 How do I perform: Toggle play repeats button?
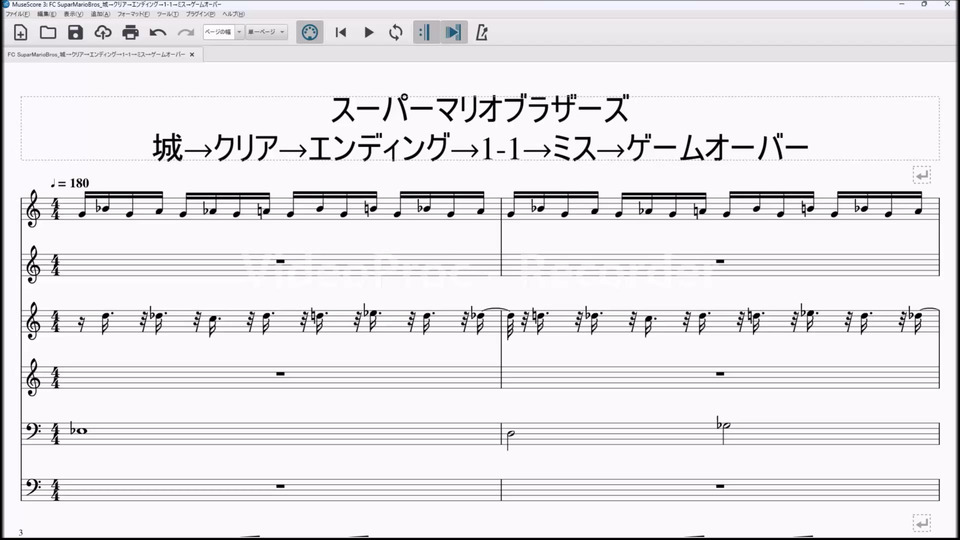[x=426, y=32]
